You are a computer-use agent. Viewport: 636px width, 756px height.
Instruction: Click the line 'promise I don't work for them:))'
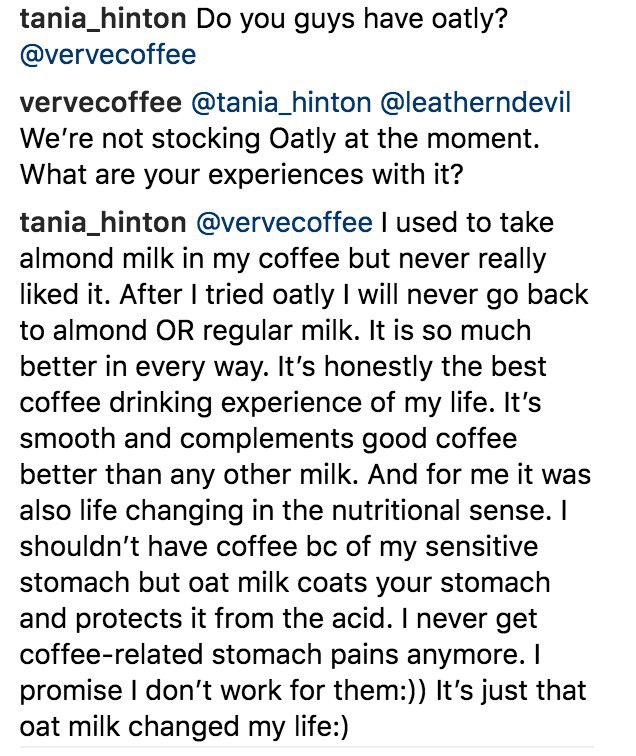click(223, 690)
